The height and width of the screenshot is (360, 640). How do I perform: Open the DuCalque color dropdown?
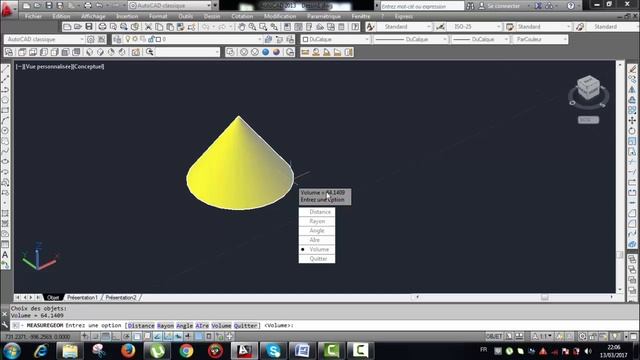[367, 39]
